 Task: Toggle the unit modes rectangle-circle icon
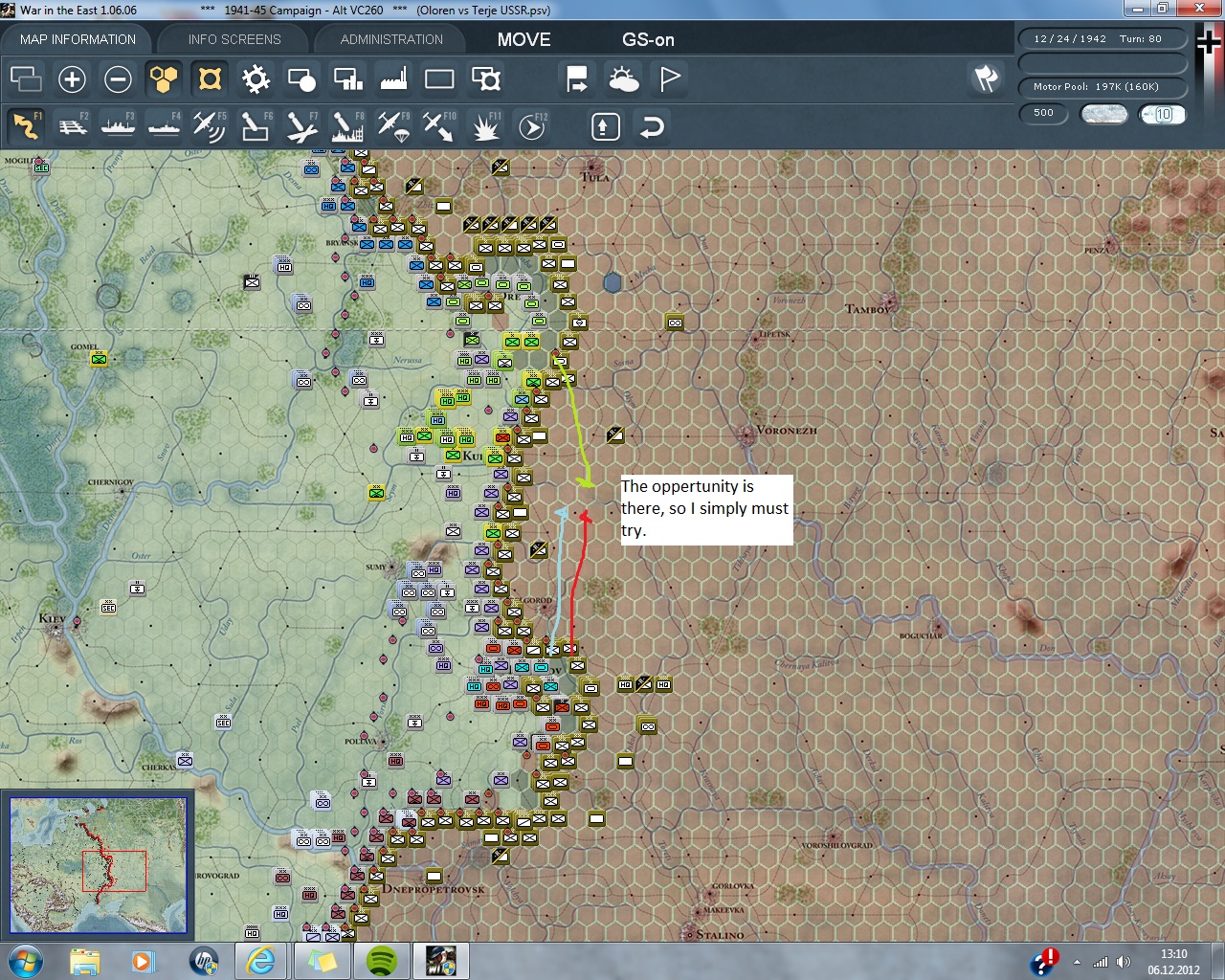(x=301, y=78)
